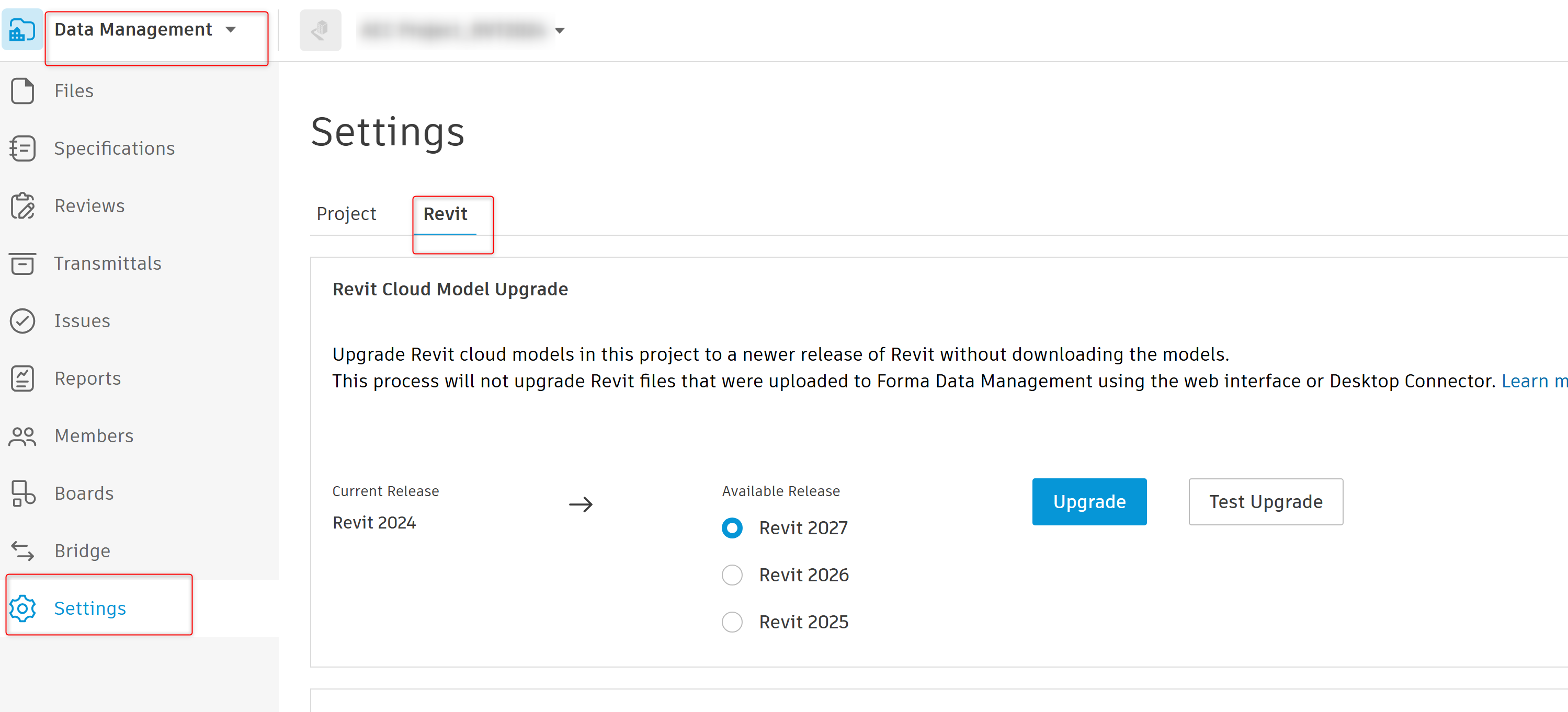
Task: Choose the Revit 2026 radio option
Action: pyautogui.click(x=732, y=575)
